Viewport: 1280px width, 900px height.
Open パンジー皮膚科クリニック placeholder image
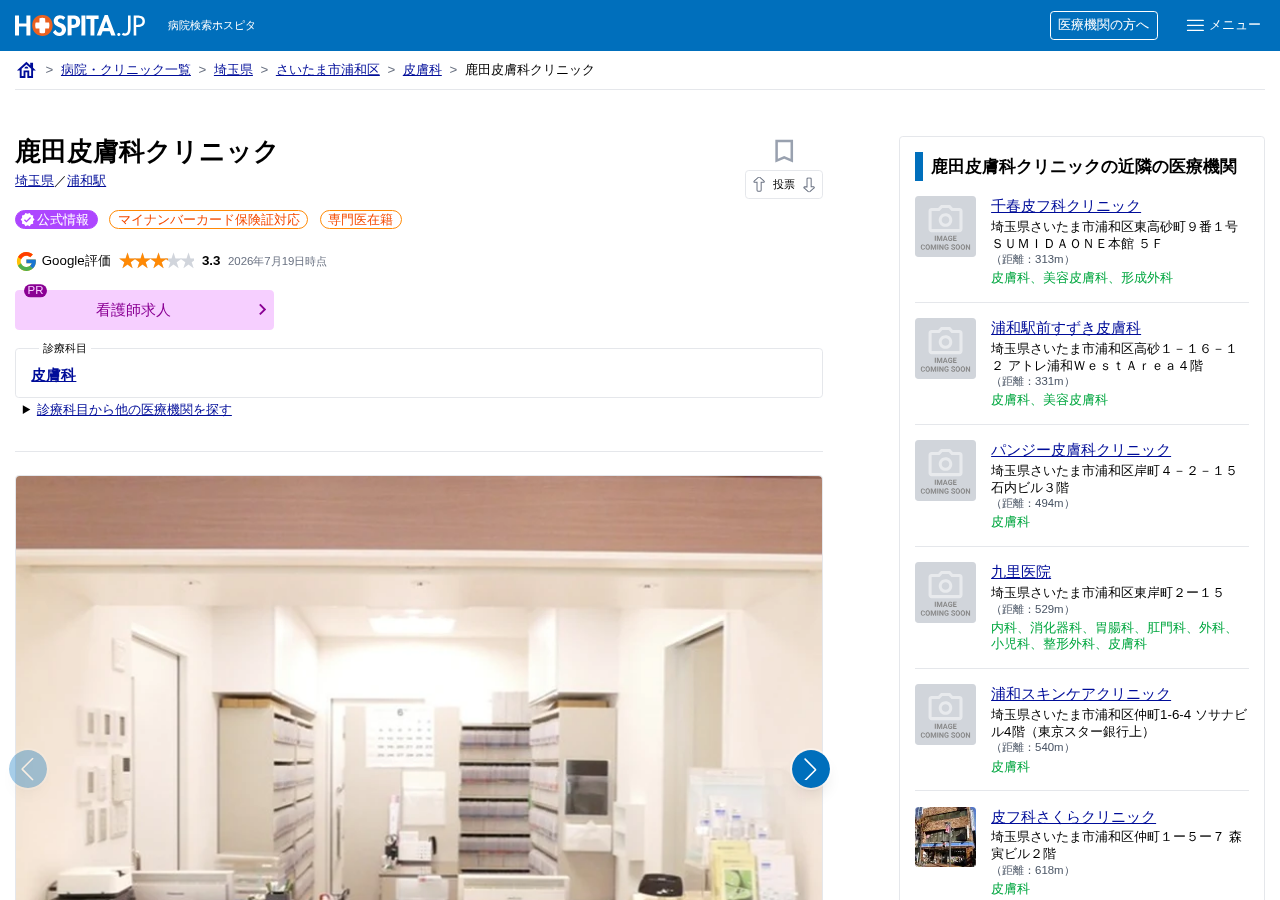click(x=945, y=470)
